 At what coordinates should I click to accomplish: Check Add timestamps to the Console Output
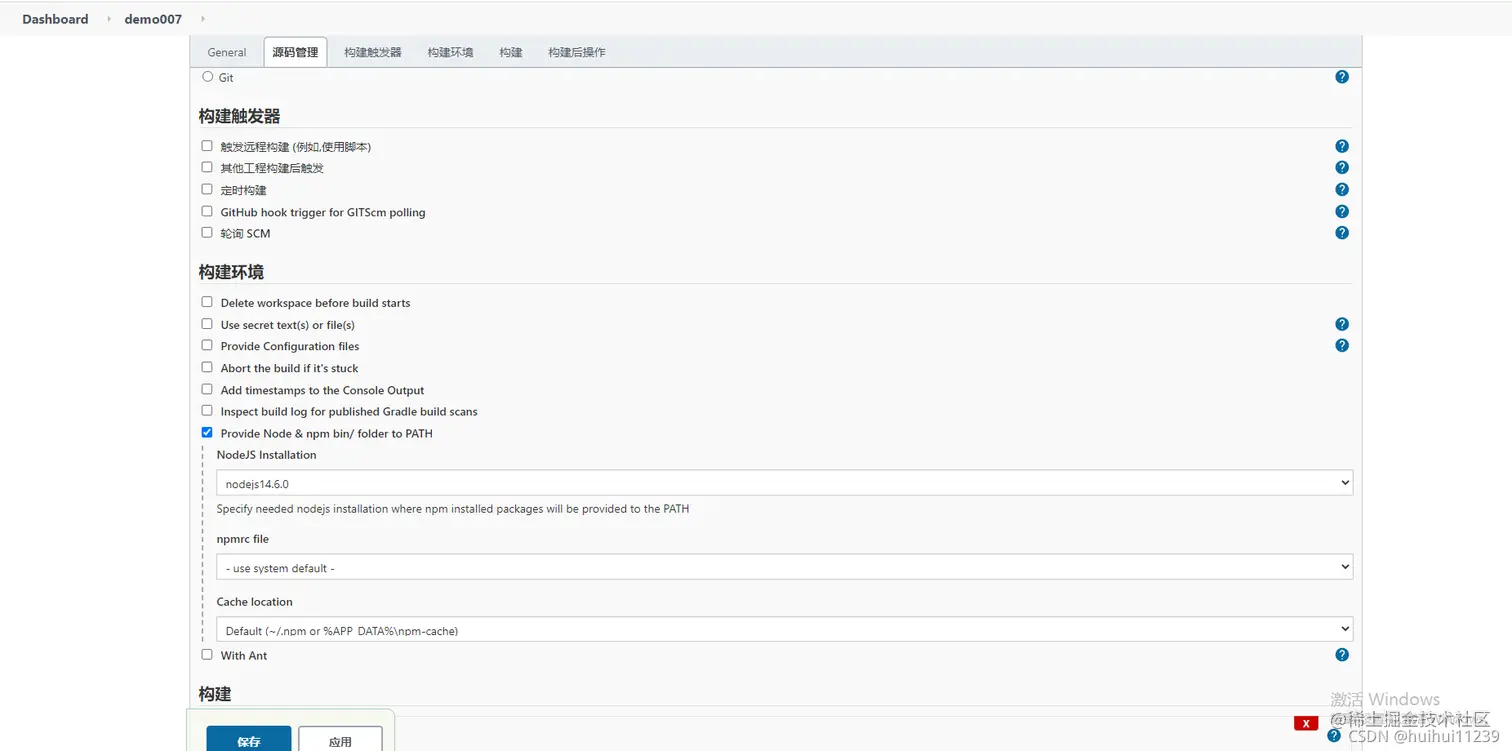[x=207, y=389]
